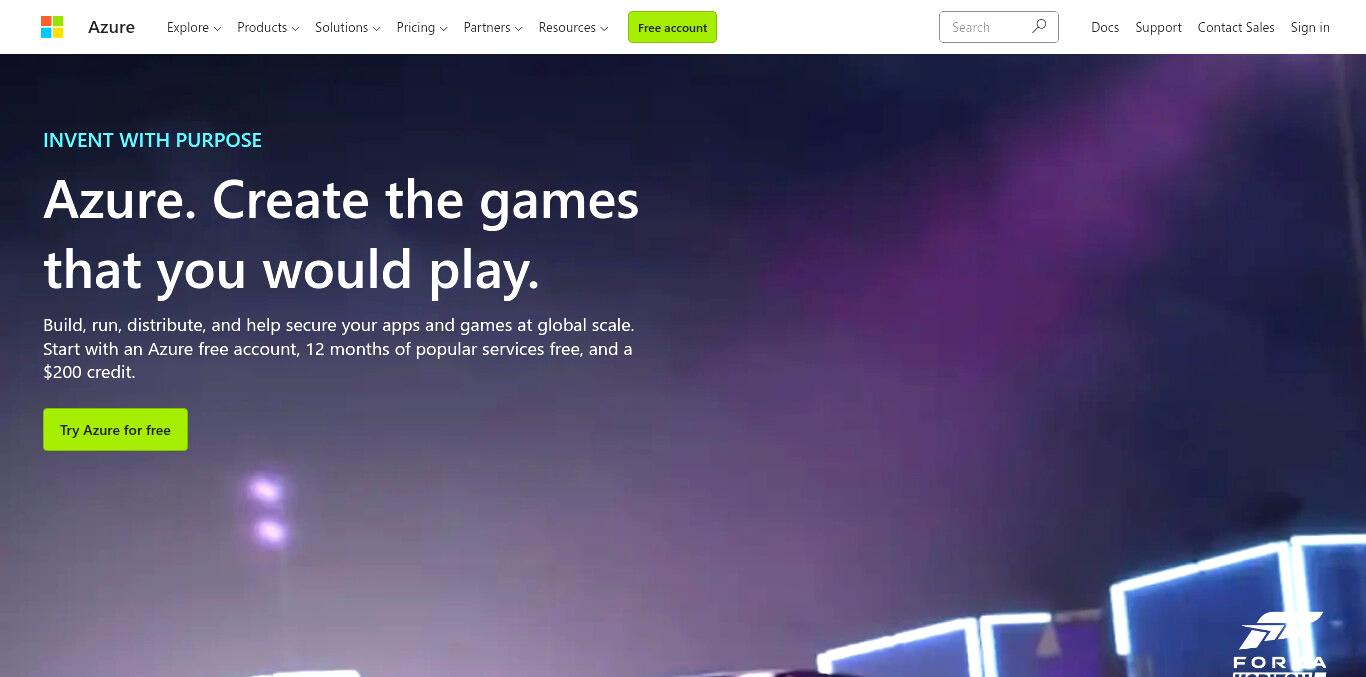The height and width of the screenshot is (677, 1366).
Task: Expand the Explore dropdown menu
Action: click(194, 27)
